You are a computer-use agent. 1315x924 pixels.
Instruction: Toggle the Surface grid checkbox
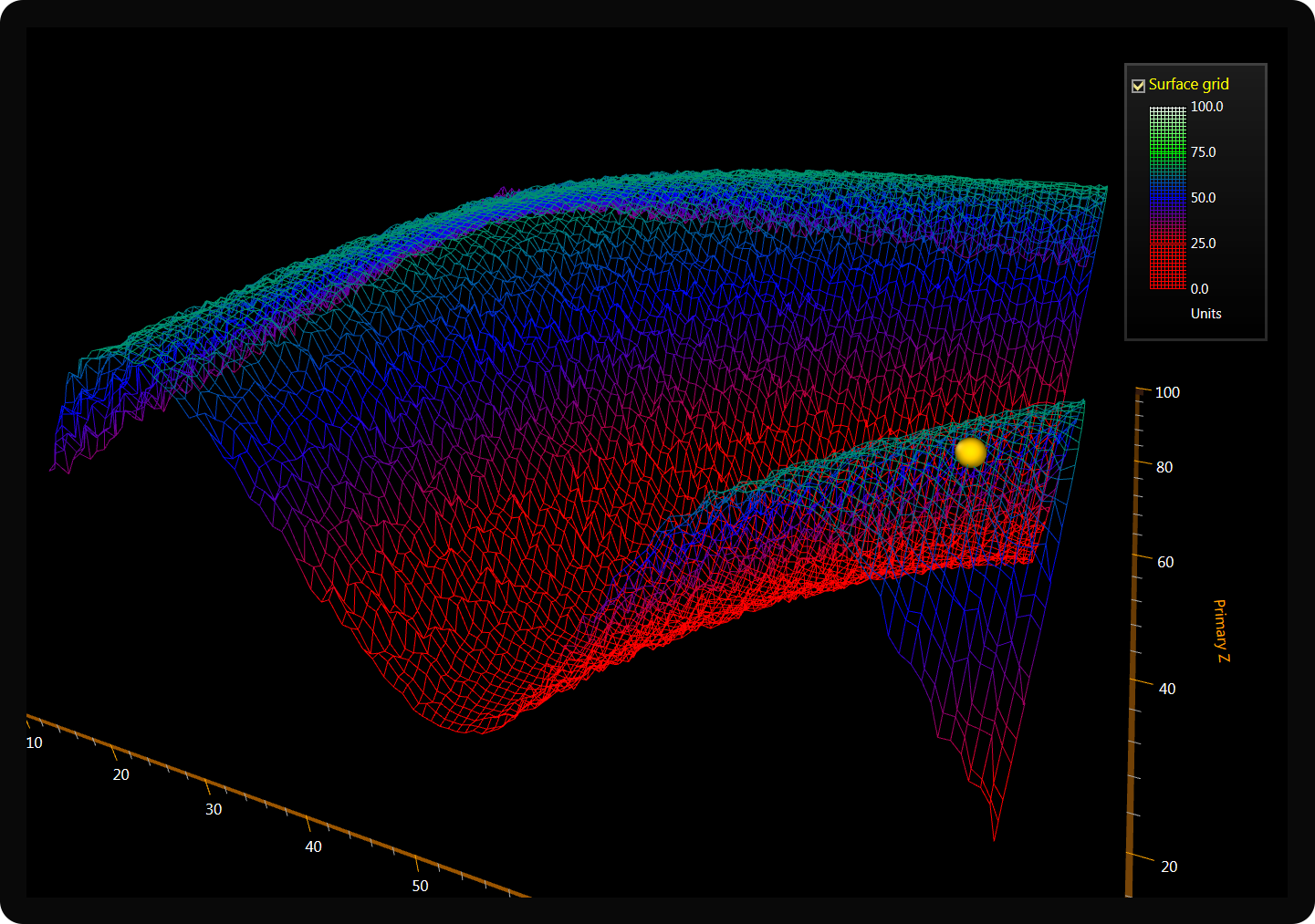[x=1138, y=86]
